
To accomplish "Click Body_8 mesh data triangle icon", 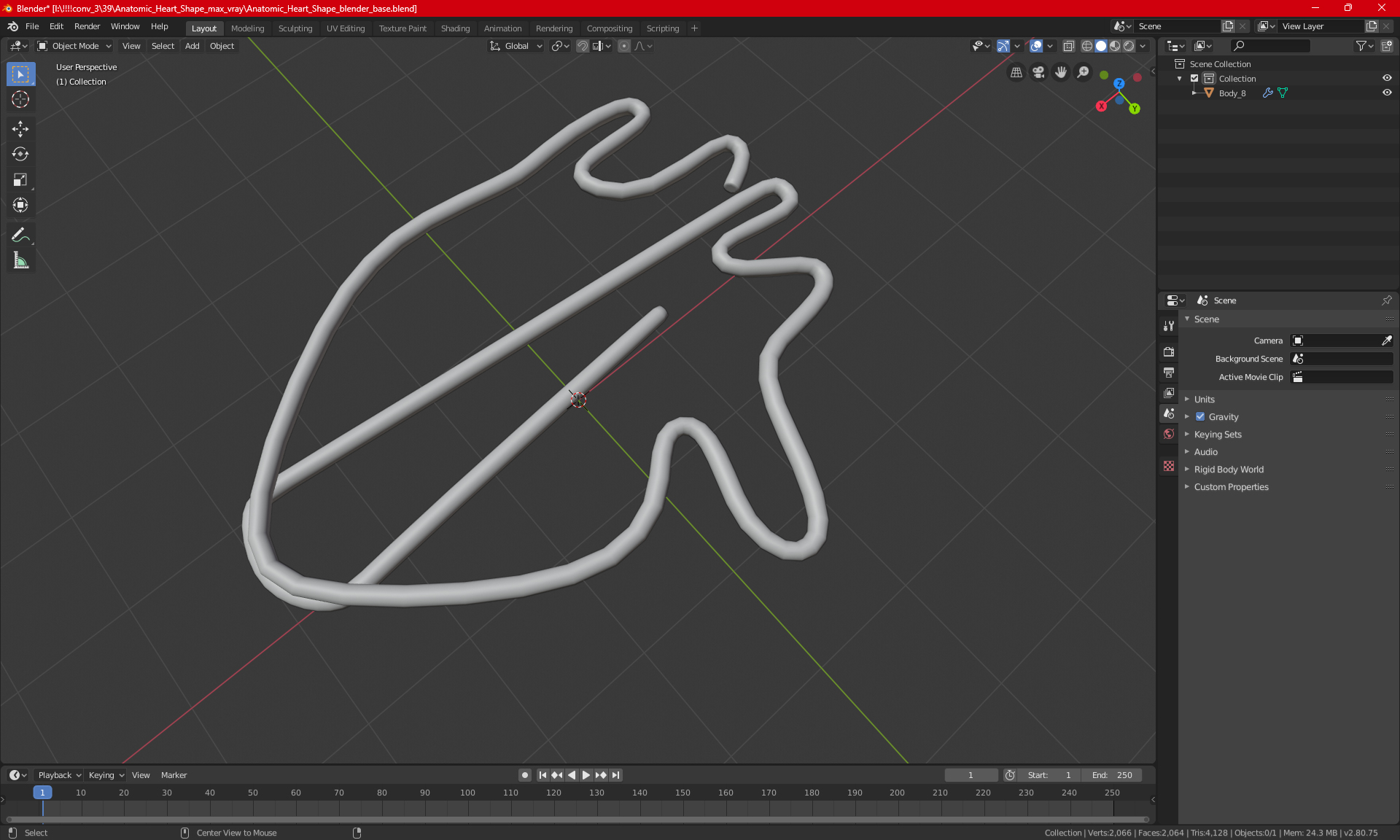I will coord(1283,93).
